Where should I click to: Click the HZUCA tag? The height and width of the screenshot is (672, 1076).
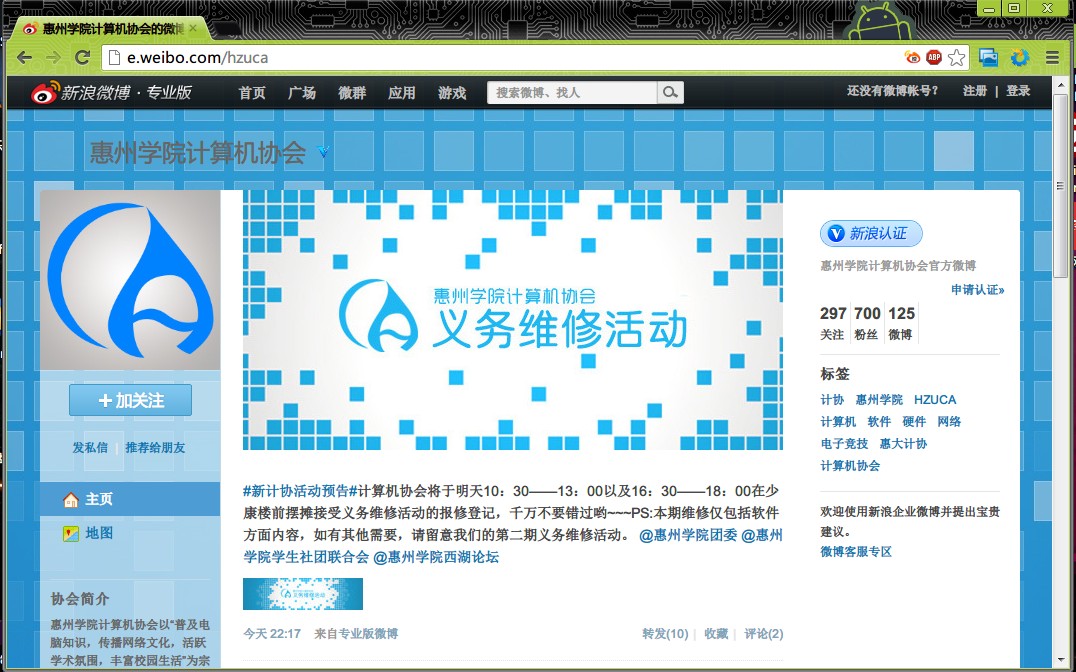[x=935, y=399]
